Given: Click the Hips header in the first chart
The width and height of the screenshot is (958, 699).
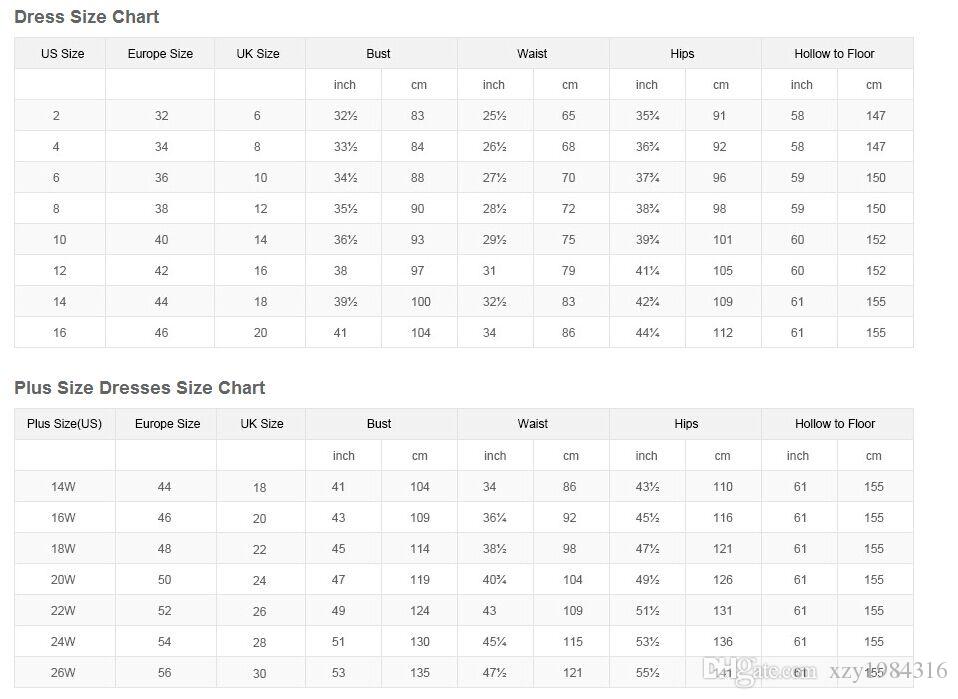Looking at the screenshot, I should pyautogui.click(x=682, y=54).
